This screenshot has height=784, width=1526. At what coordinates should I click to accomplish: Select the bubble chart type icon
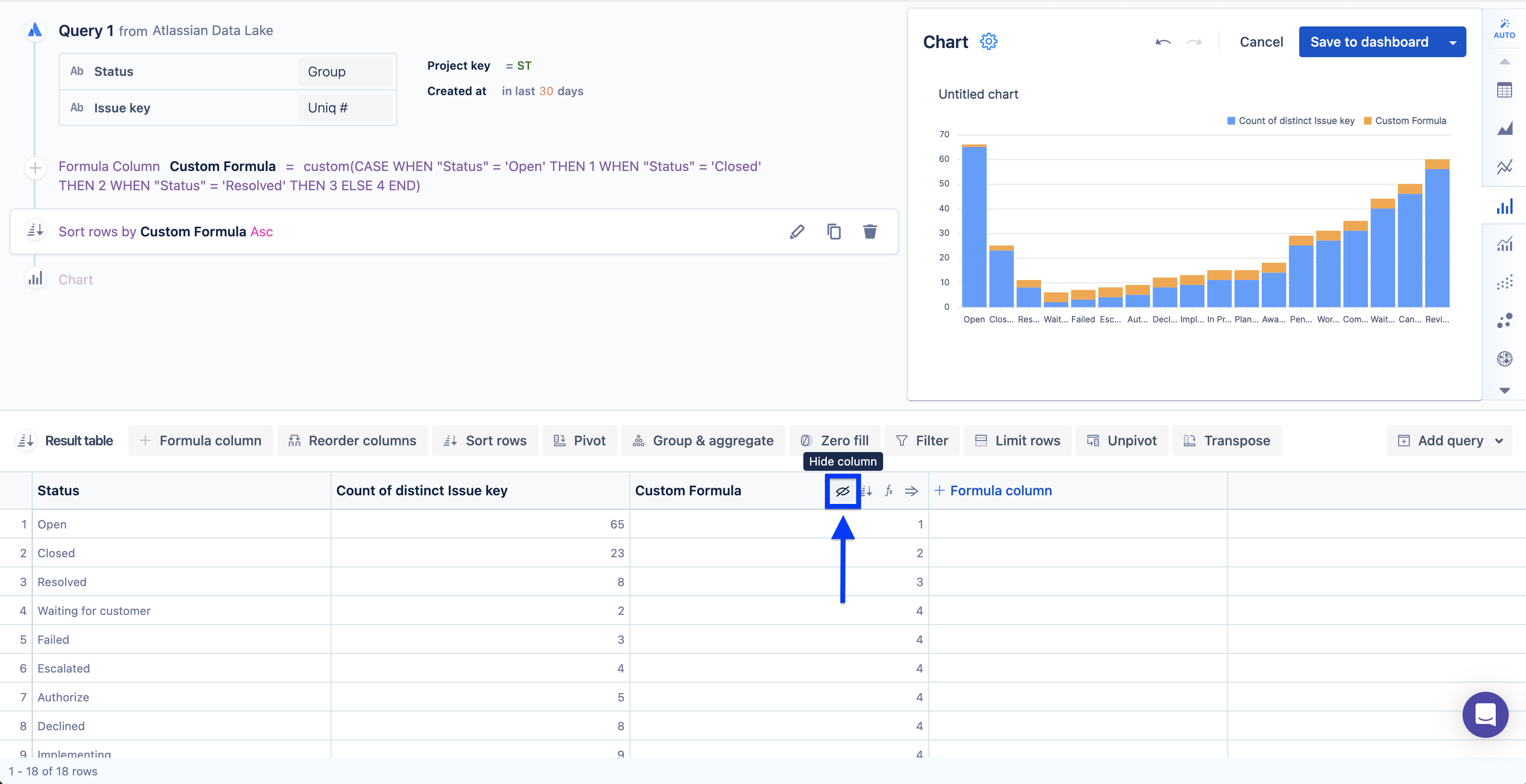(1504, 321)
